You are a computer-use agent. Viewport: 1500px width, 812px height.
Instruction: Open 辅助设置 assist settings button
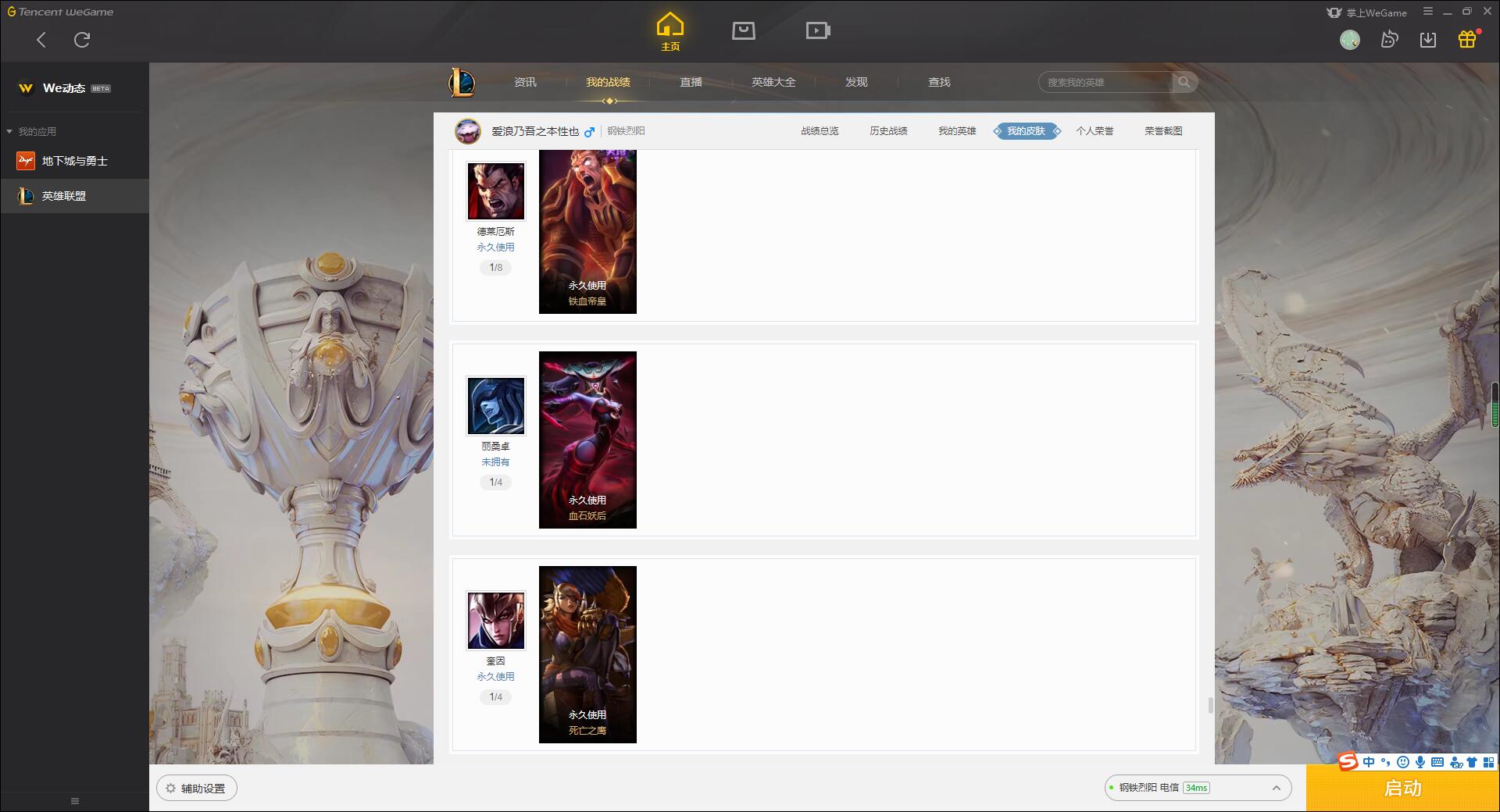[x=197, y=789]
